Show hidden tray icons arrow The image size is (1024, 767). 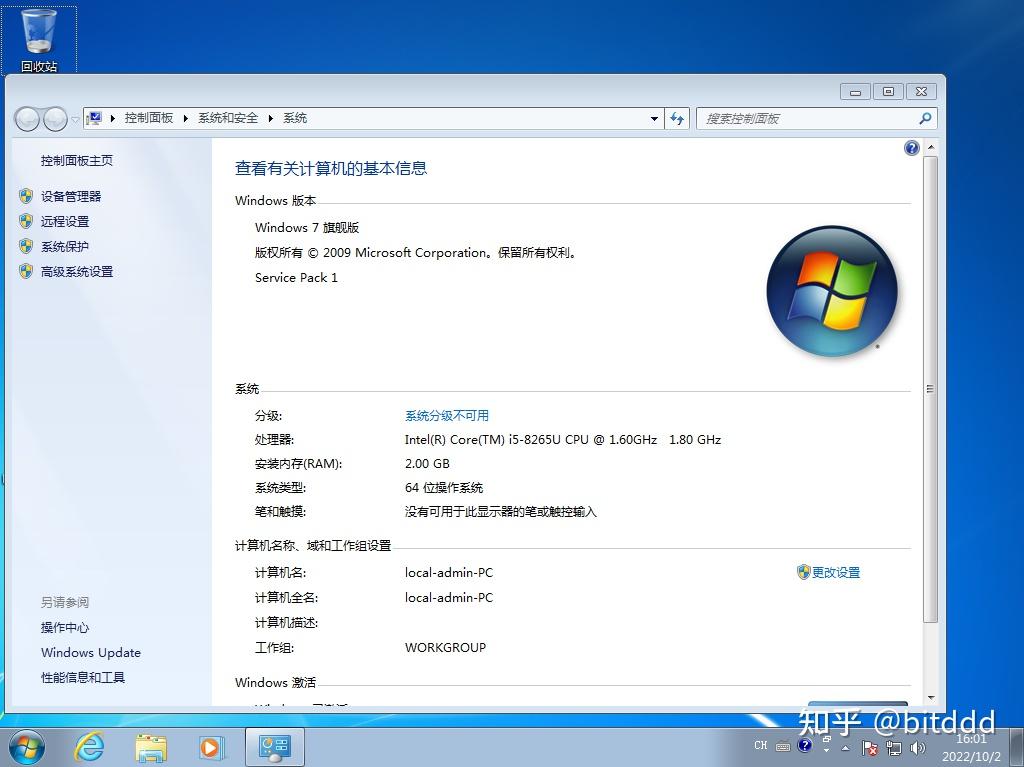tap(846, 748)
